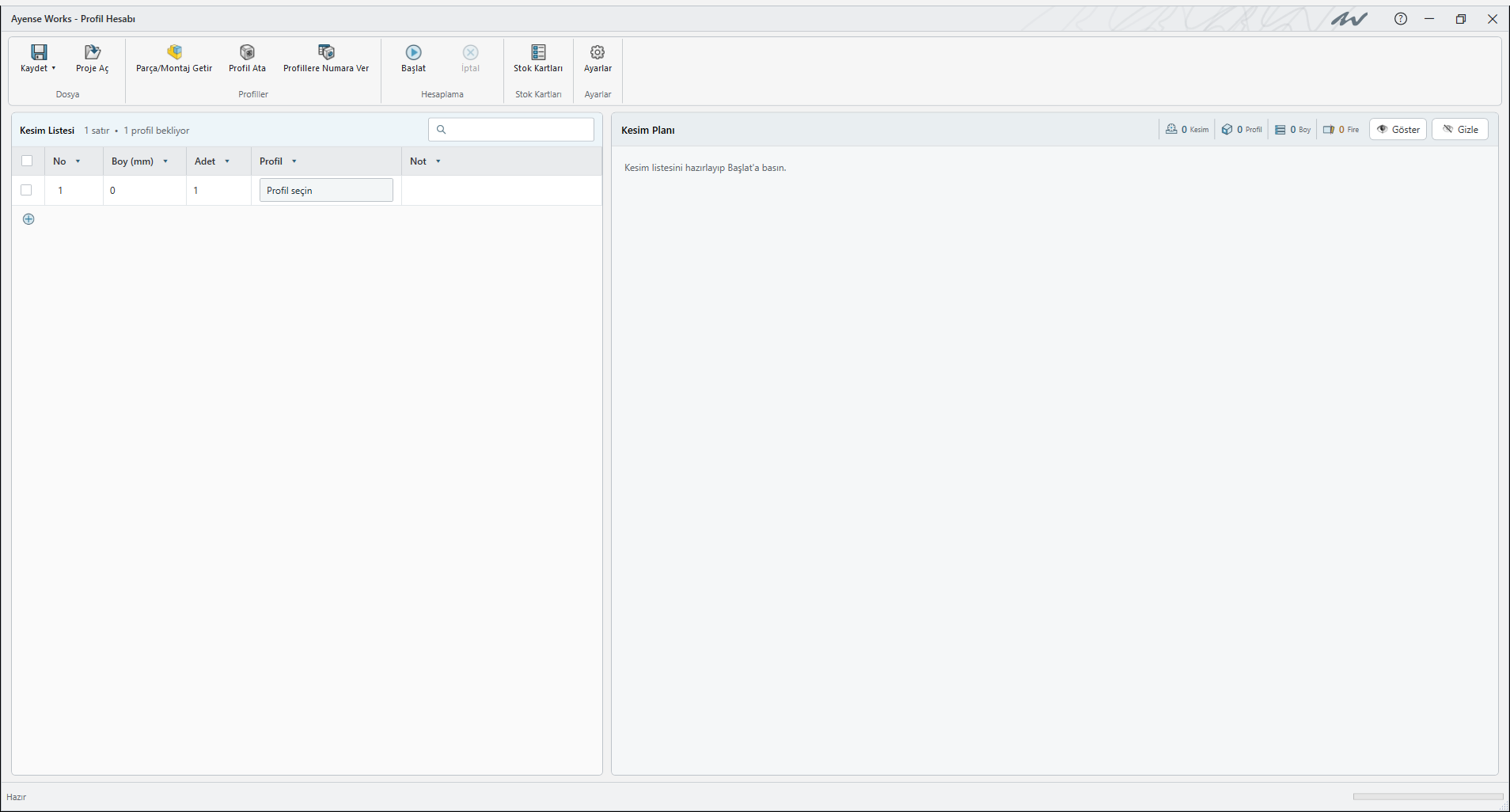Click the Kesim Listesi search field

511,130
